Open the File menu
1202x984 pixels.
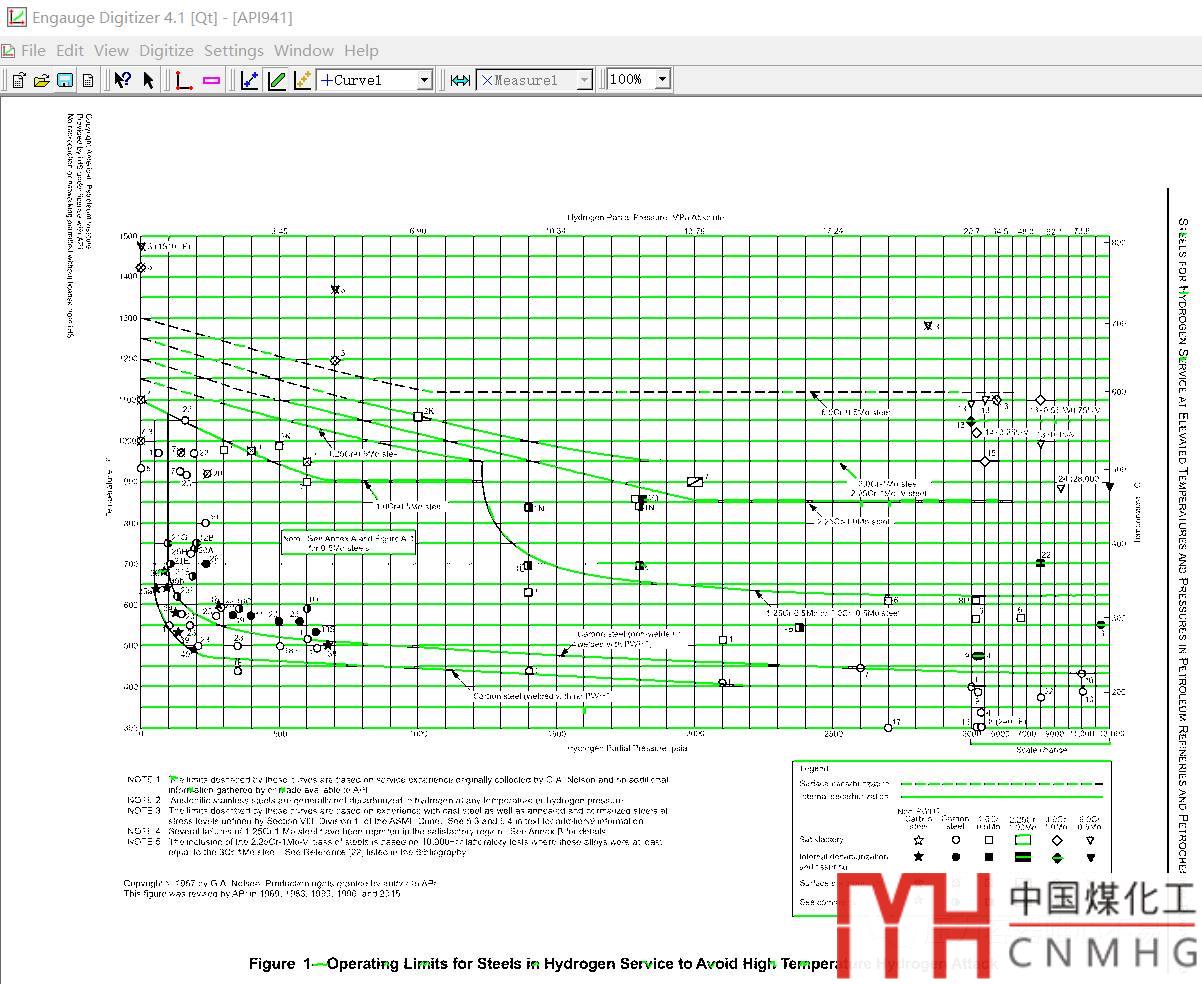point(33,50)
